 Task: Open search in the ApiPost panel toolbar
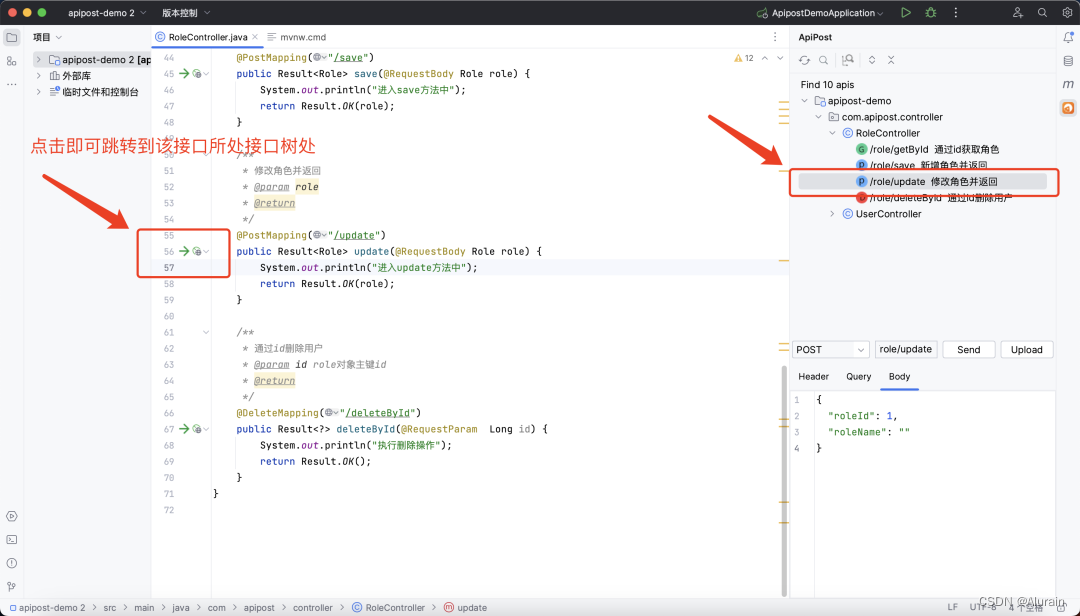(824, 60)
